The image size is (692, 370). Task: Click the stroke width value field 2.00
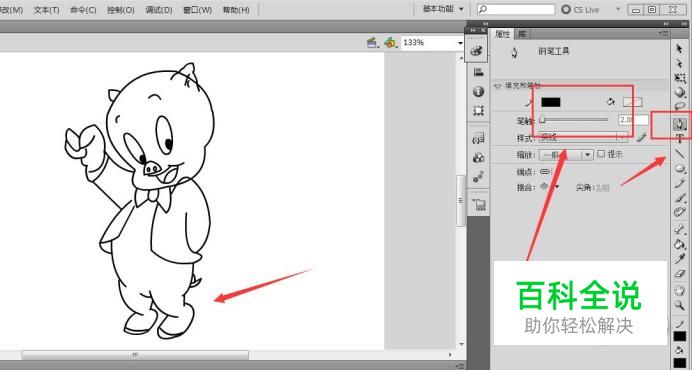click(633, 120)
